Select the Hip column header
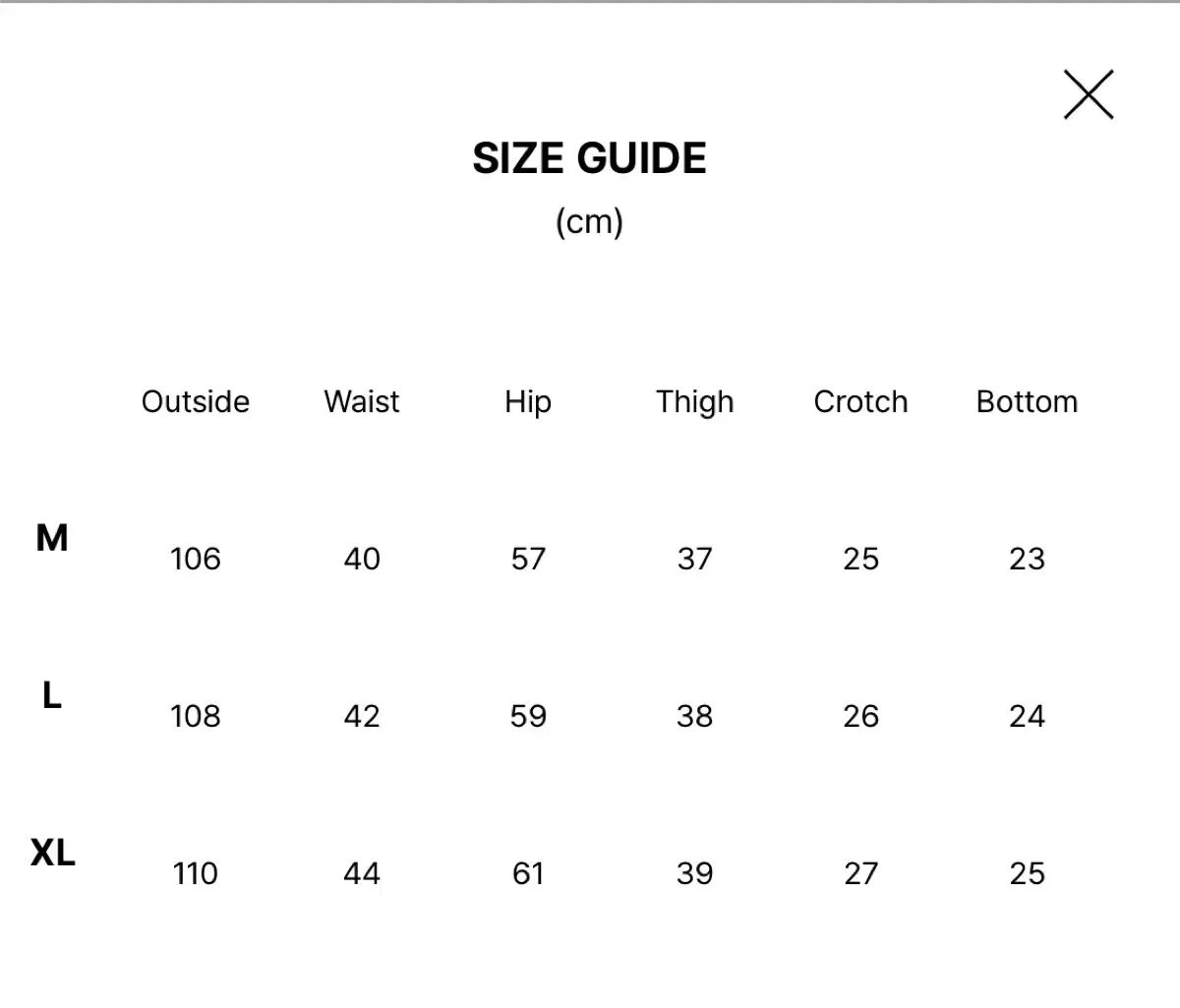Screen dimensions: 1180x1008 tap(528, 401)
